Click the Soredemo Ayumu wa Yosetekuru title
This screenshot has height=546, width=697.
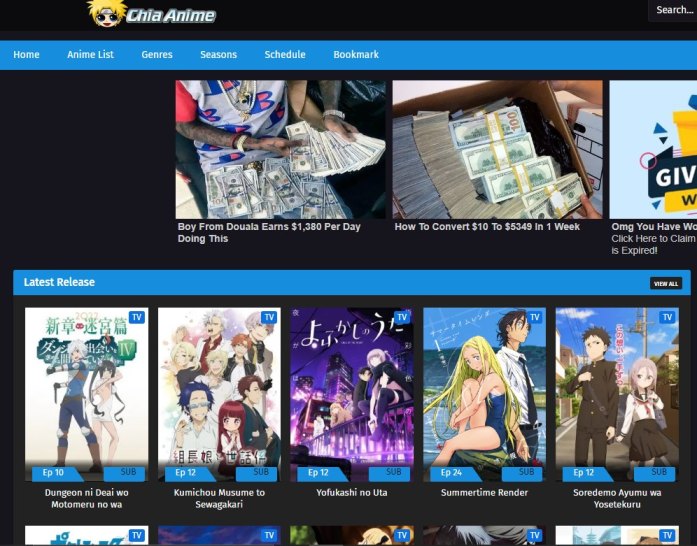617,498
